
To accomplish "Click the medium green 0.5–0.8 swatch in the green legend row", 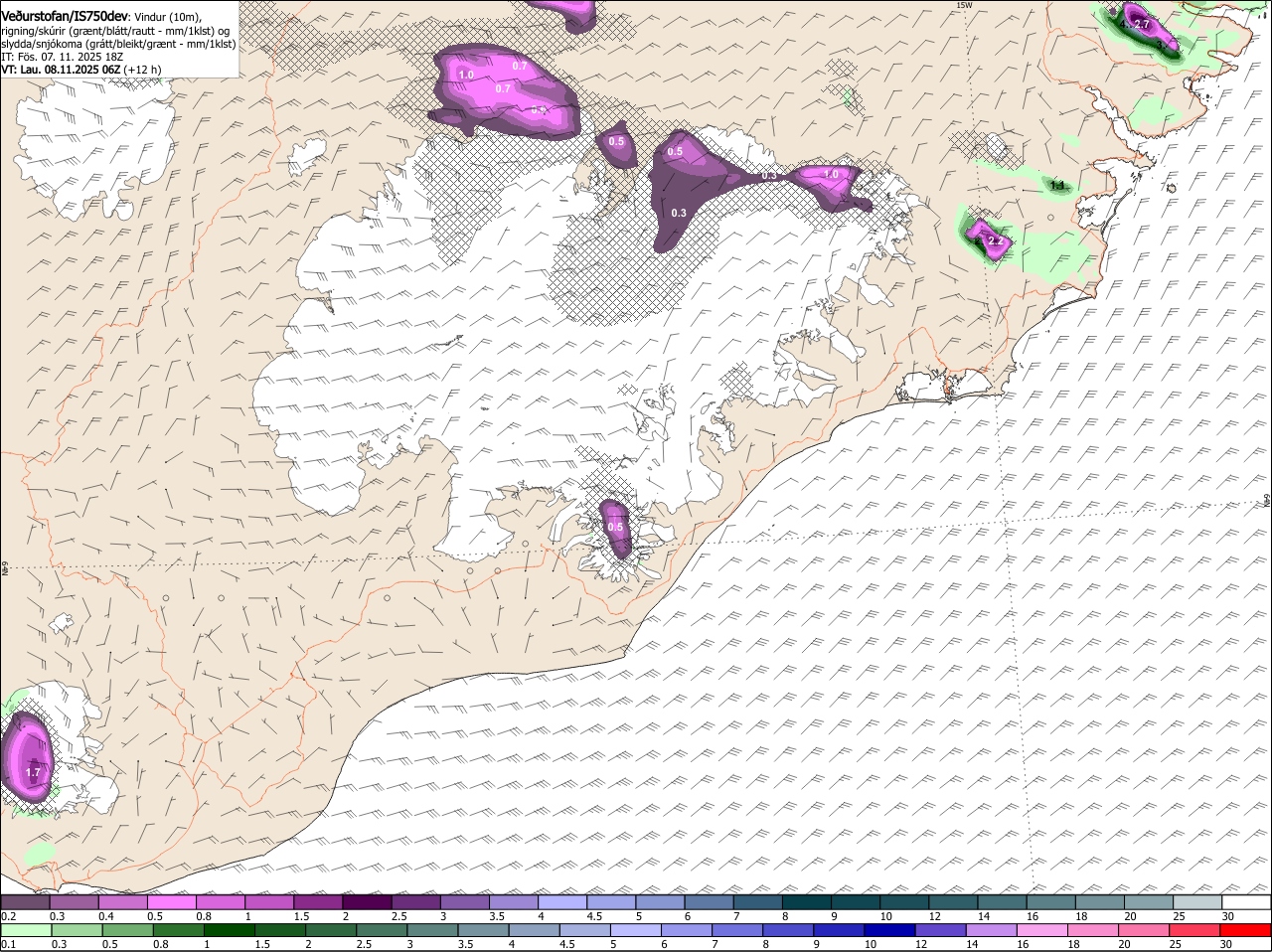I will [127, 930].
